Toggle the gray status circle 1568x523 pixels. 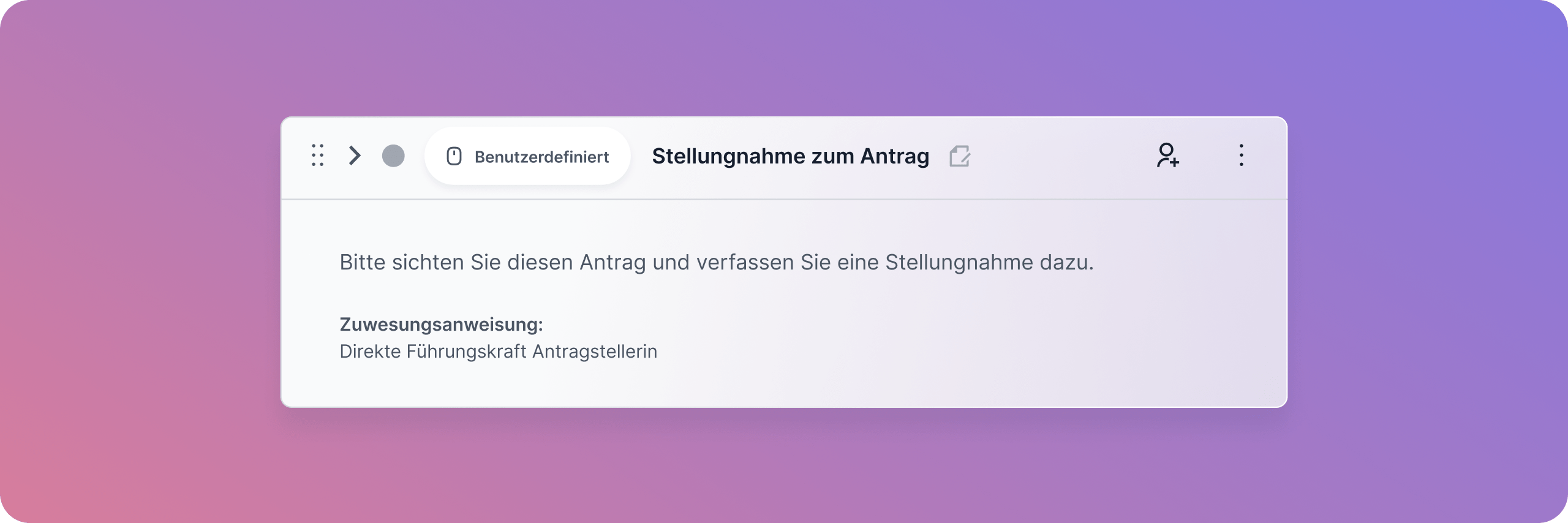point(393,156)
